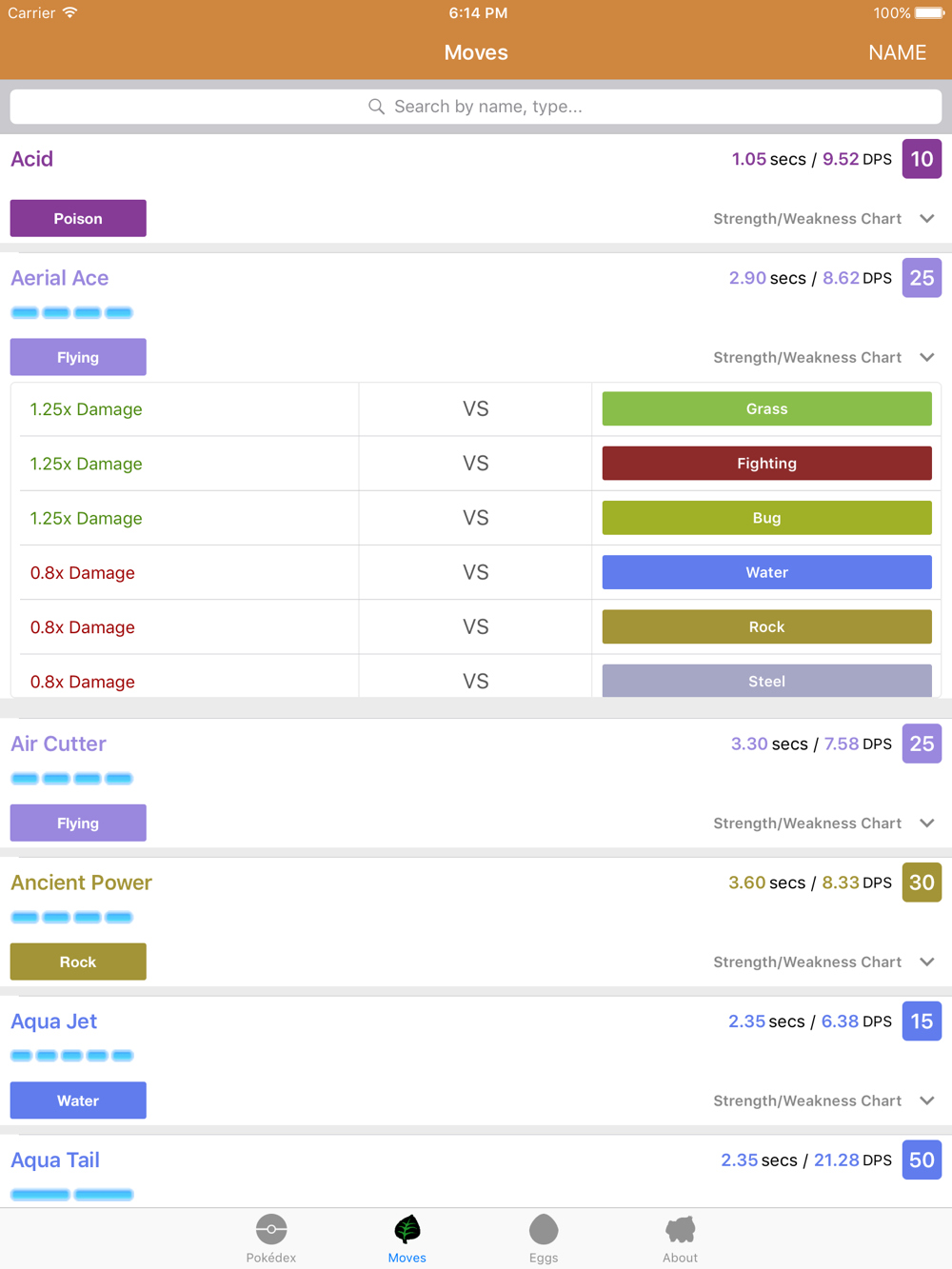Select the Moves leaf icon
This screenshot has height=1269, width=952.
(407, 1229)
